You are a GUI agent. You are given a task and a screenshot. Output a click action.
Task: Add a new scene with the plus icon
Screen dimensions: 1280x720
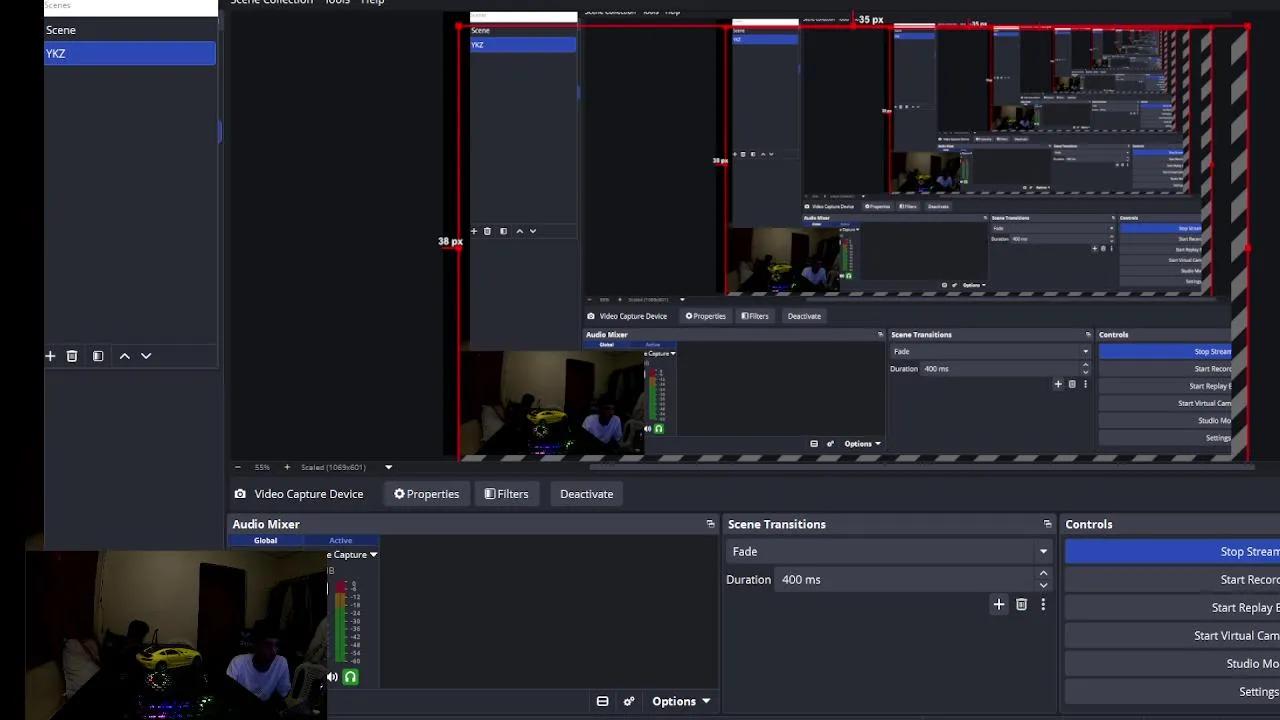[x=50, y=356]
